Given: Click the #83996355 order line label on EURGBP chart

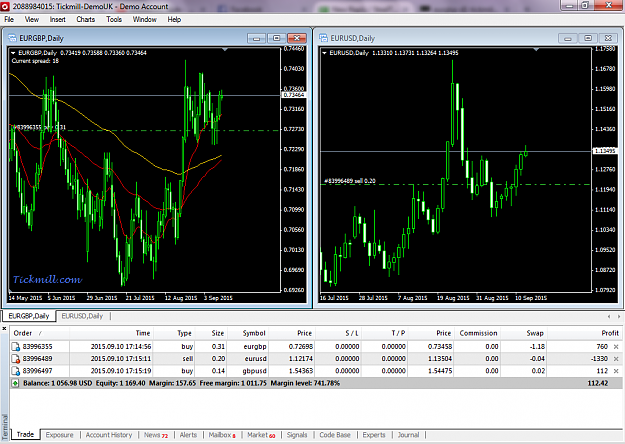Looking at the screenshot, I should point(38,128).
